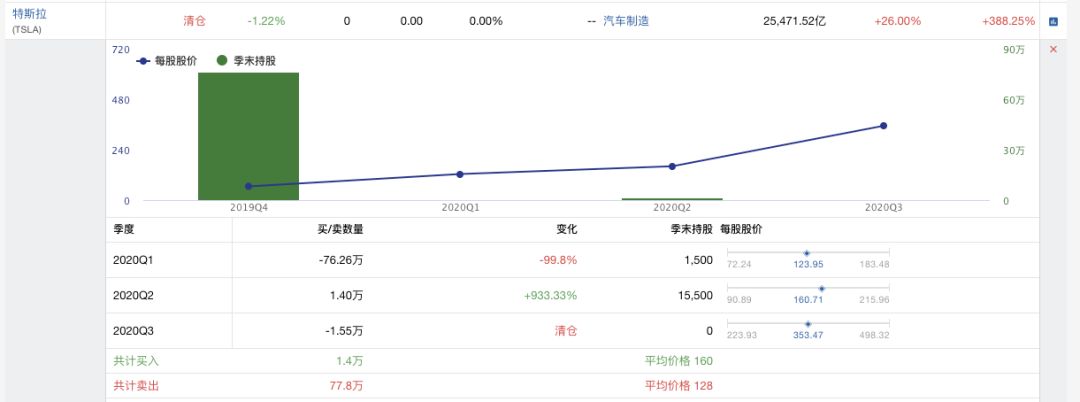
Task: Click the 1,500 holdings value
Action: click(700, 261)
